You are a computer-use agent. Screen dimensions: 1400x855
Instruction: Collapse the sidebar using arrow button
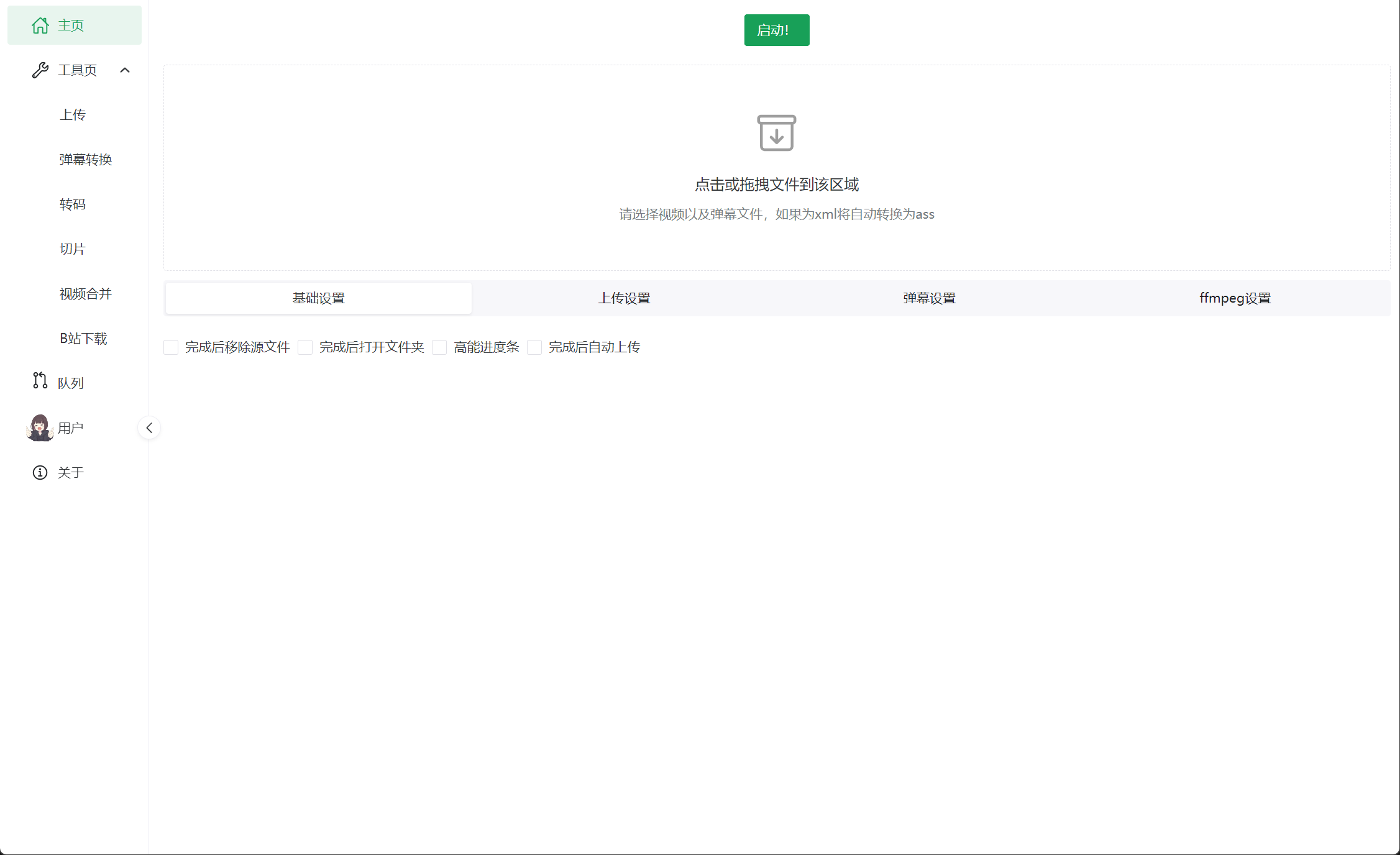[149, 428]
